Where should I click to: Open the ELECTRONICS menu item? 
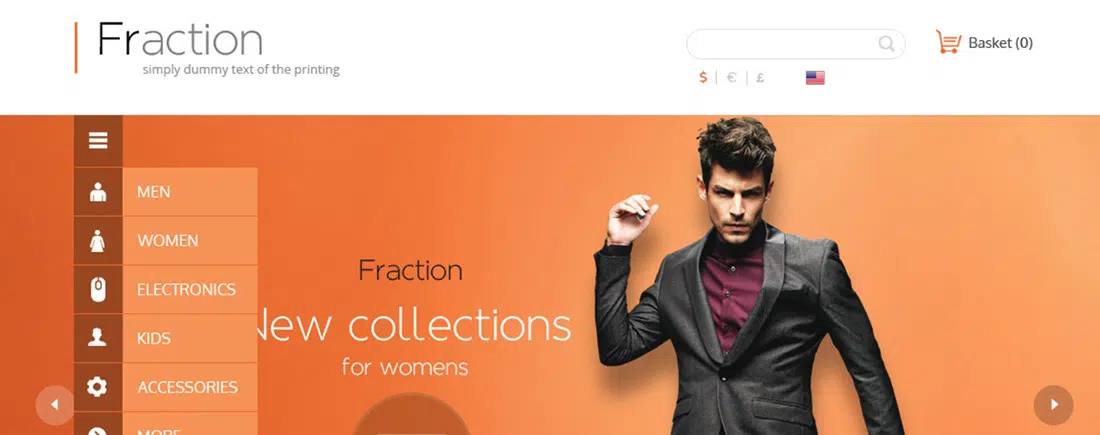(x=190, y=289)
